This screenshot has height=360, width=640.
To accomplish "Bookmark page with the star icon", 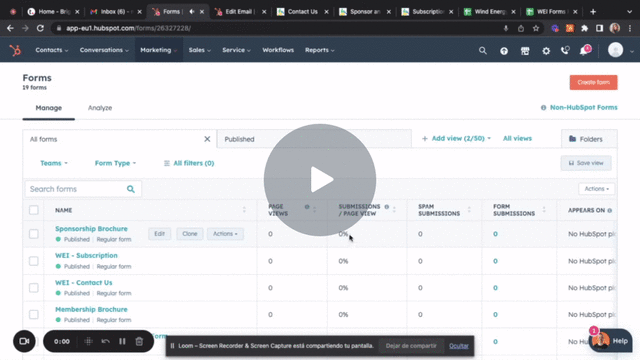I will click(x=536, y=28).
